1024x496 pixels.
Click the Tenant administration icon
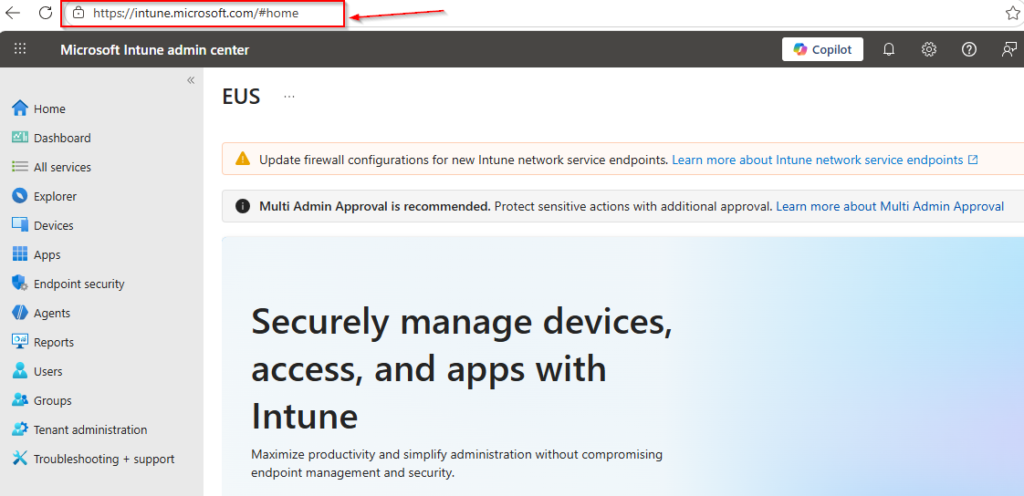(20, 429)
